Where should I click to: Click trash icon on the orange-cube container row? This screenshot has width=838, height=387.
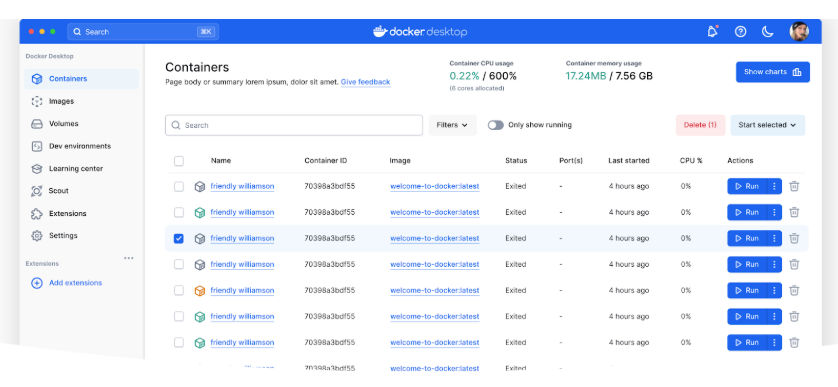[x=794, y=291]
